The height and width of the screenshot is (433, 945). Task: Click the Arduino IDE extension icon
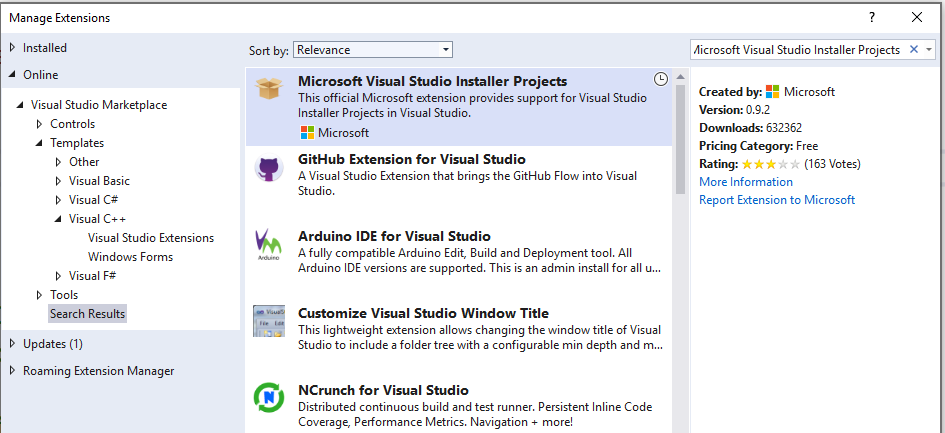click(269, 245)
